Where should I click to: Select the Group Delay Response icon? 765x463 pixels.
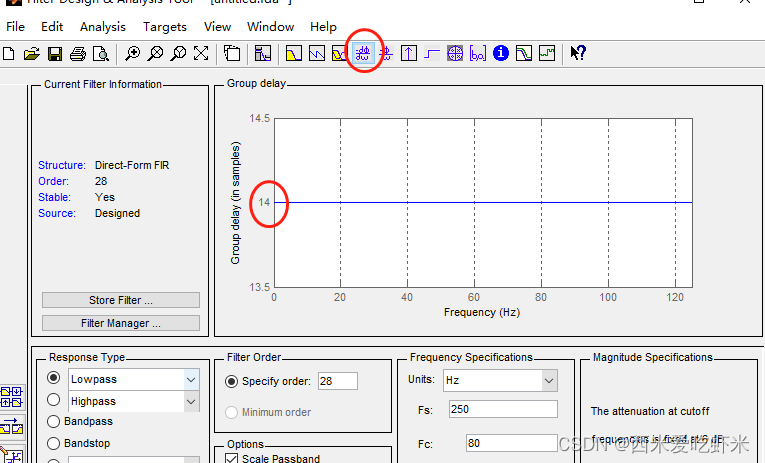[x=362, y=53]
